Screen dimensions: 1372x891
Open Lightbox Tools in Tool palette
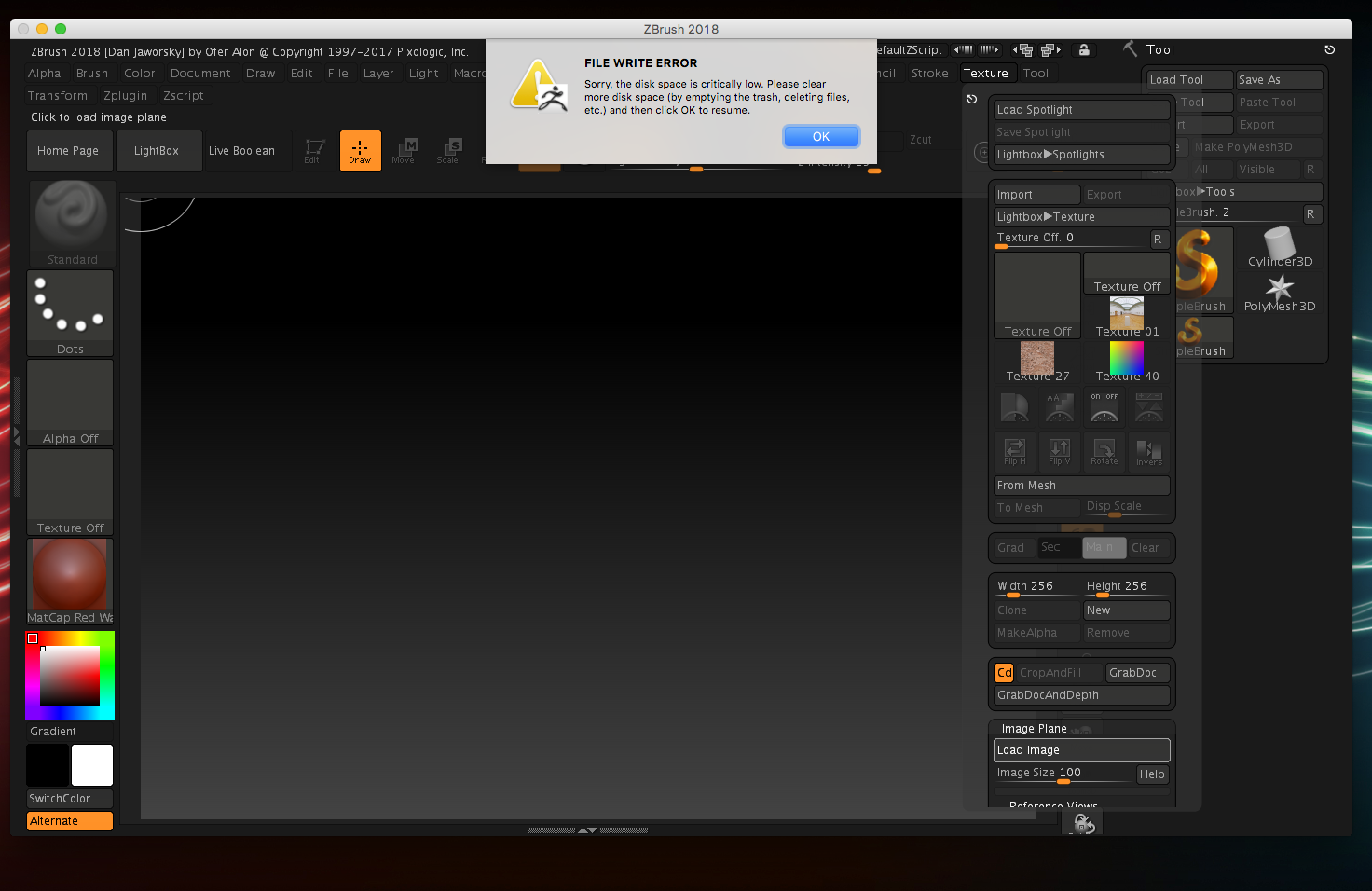pos(1247,192)
